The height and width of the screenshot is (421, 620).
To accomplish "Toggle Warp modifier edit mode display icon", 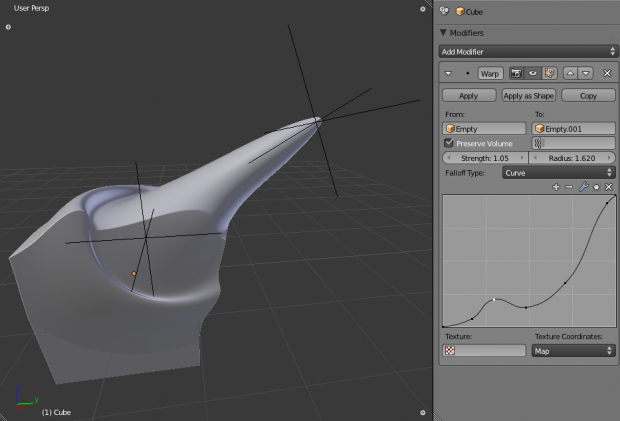I will tap(549, 74).
